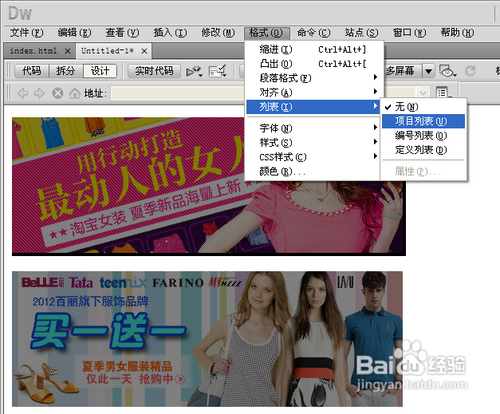Switch to the index.html document tab

[x=33, y=51]
